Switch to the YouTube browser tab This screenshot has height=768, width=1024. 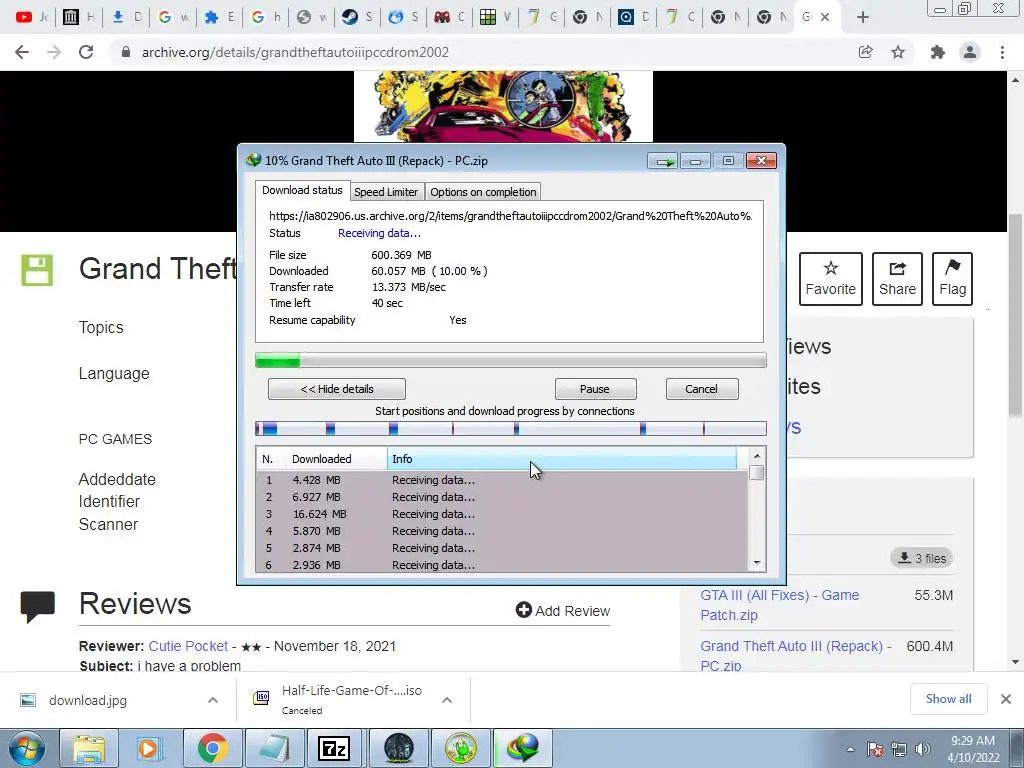click(x=31, y=17)
